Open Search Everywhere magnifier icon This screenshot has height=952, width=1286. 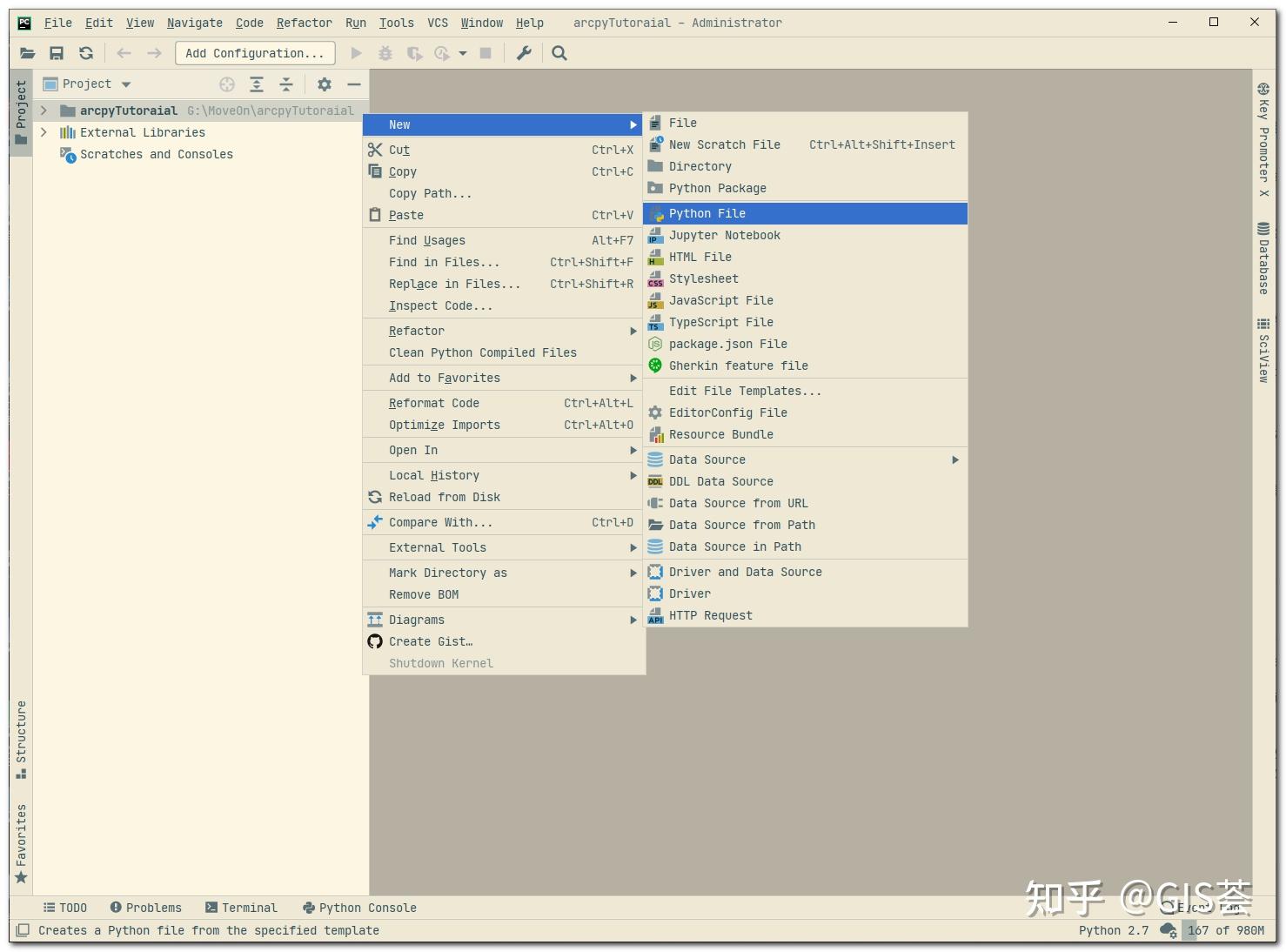(x=559, y=53)
